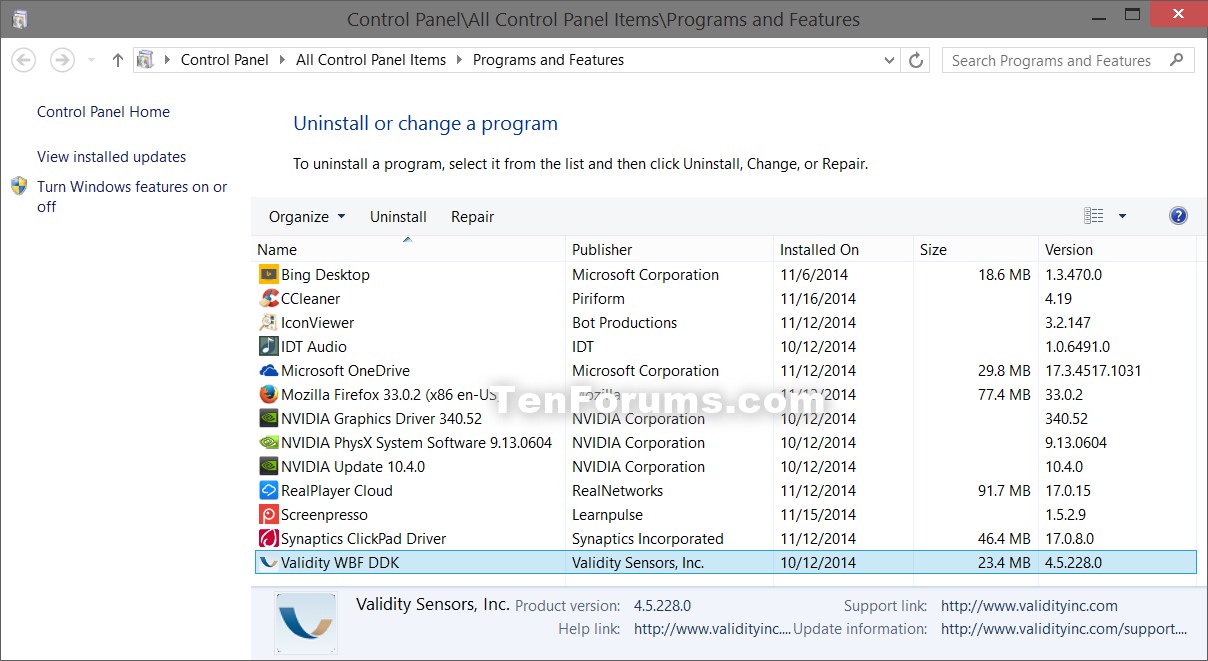The height and width of the screenshot is (661, 1208).
Task: Click inside the Search Programs and Features box
Action: 1050,60
